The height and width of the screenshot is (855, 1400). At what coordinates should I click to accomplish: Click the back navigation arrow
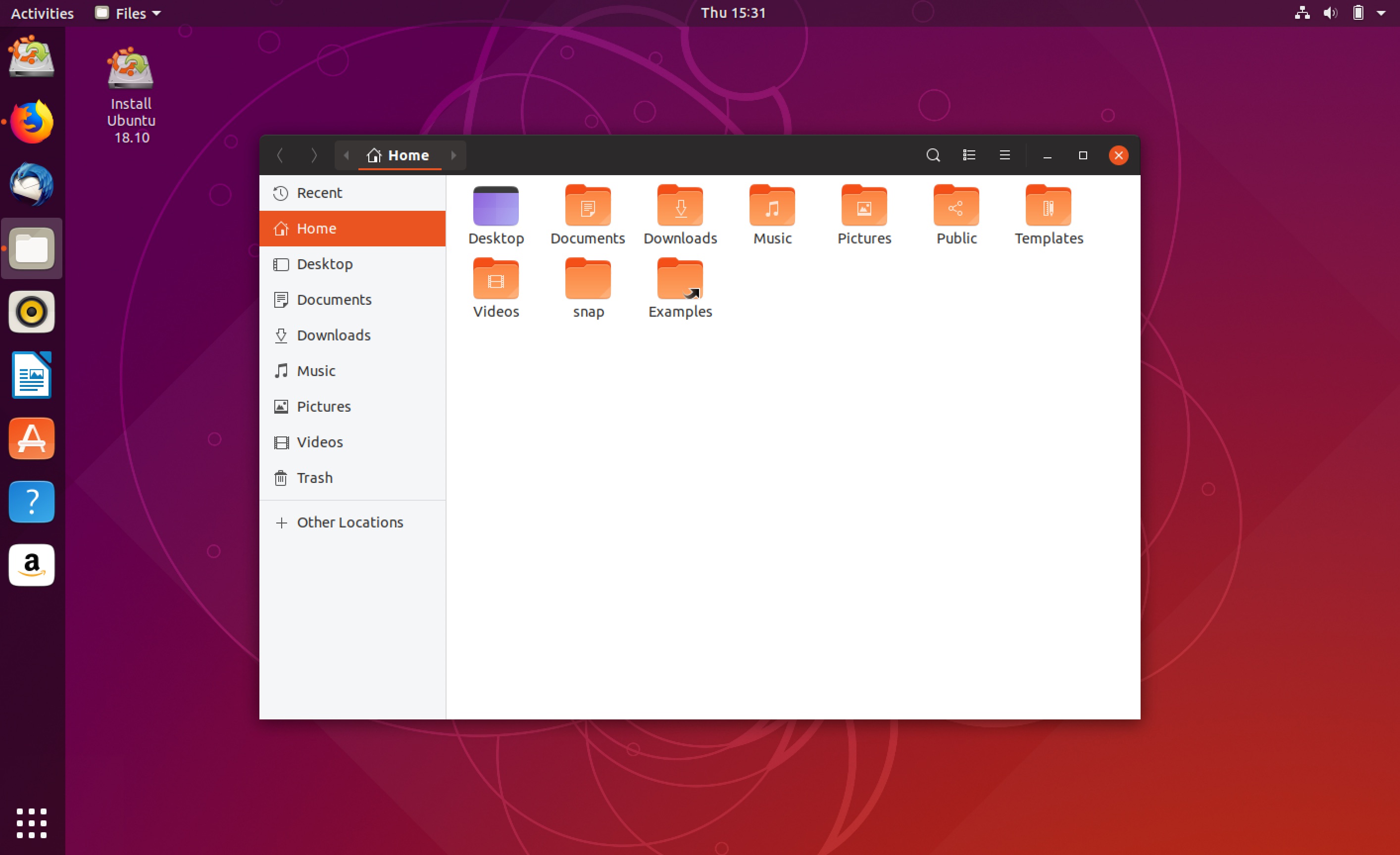pos(280,155)
